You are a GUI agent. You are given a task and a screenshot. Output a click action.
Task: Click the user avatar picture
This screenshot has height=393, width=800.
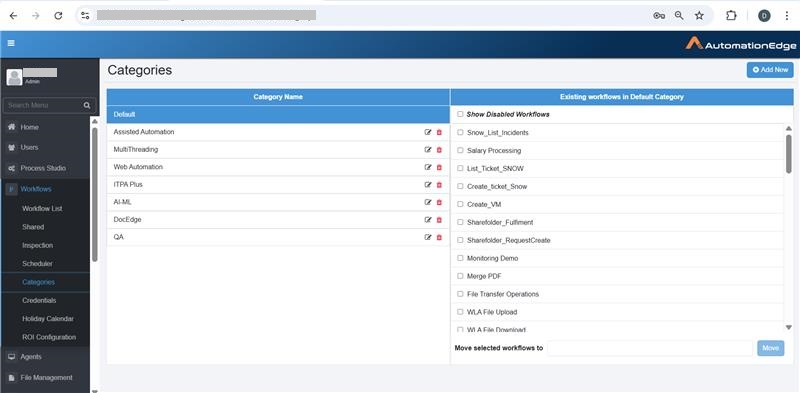click(14, 77)
